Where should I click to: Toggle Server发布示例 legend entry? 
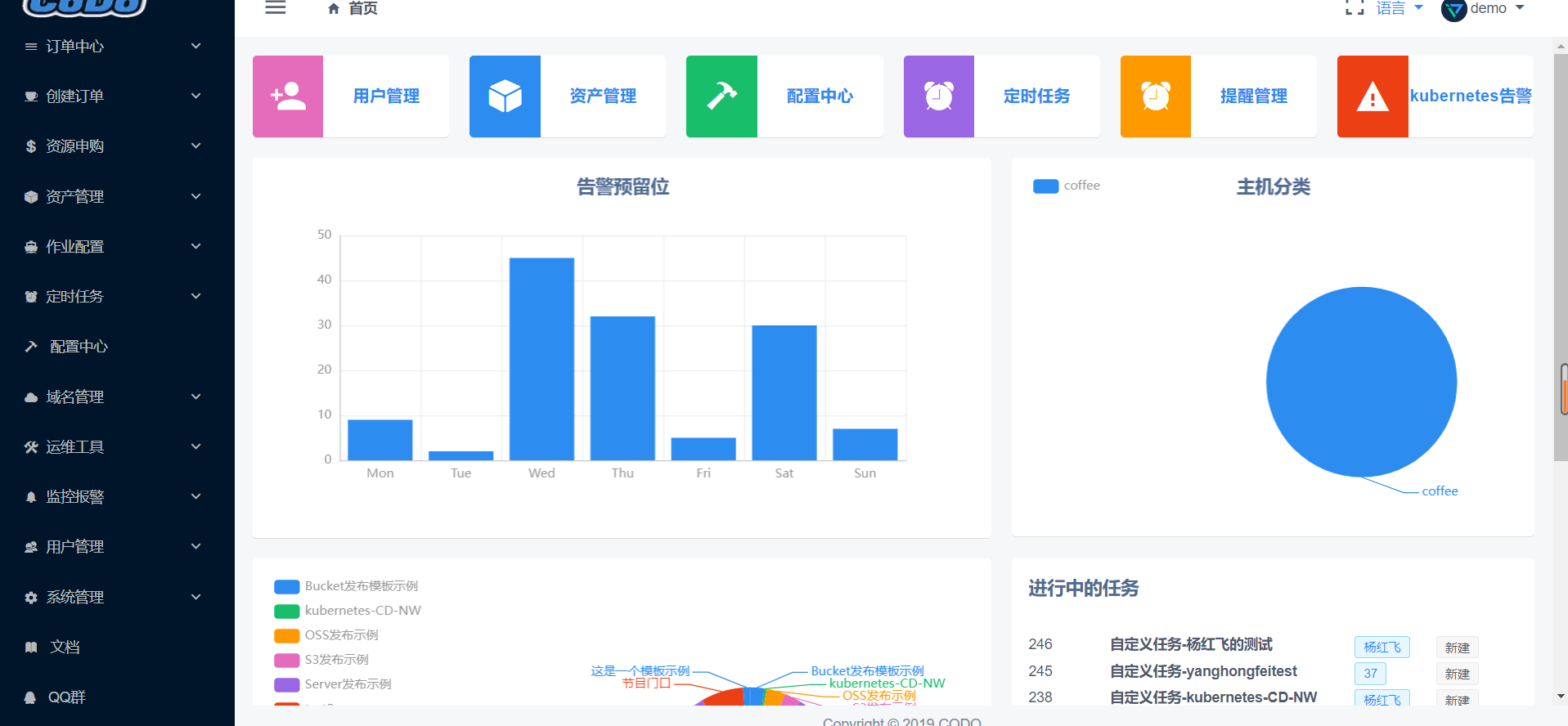coord(333,684)
